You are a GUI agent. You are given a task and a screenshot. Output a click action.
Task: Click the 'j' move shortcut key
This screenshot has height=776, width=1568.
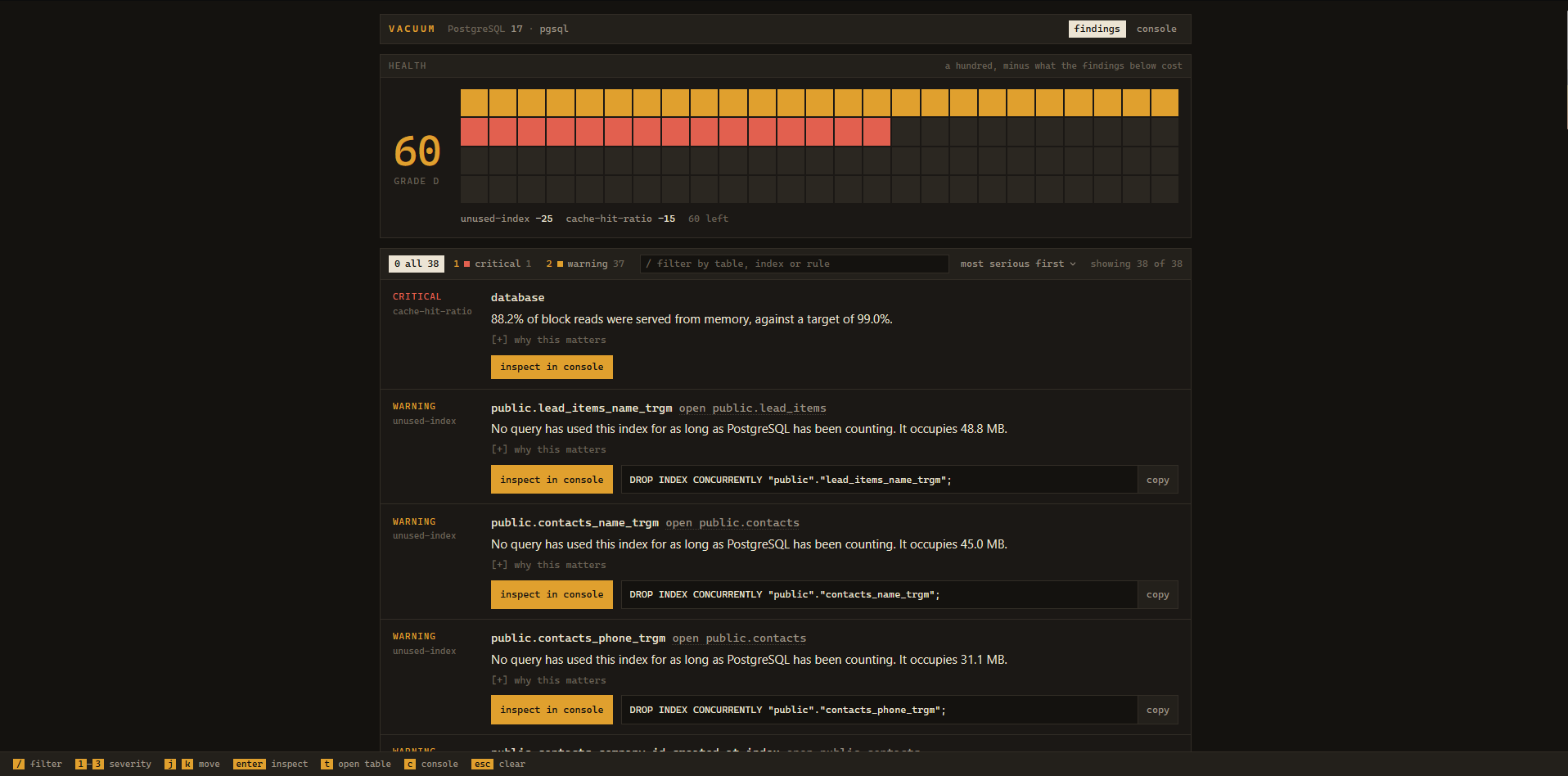(x=170, y=764)
